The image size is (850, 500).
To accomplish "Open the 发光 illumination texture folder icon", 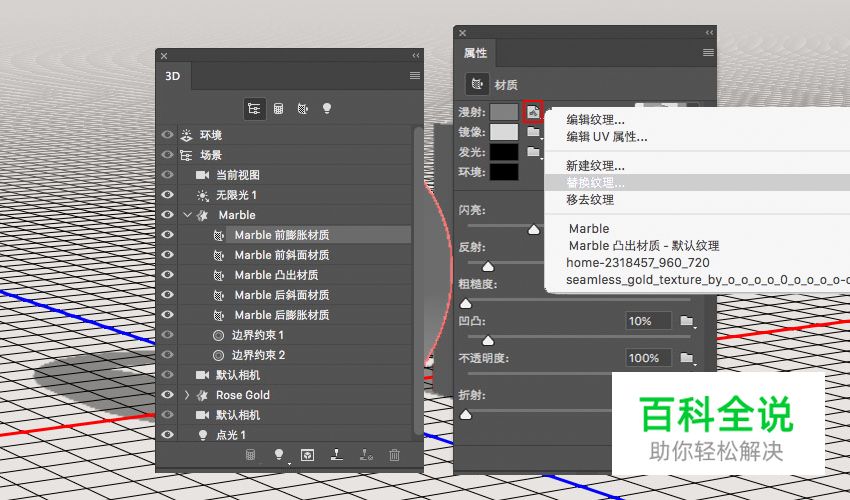I will tap(534, 152).
